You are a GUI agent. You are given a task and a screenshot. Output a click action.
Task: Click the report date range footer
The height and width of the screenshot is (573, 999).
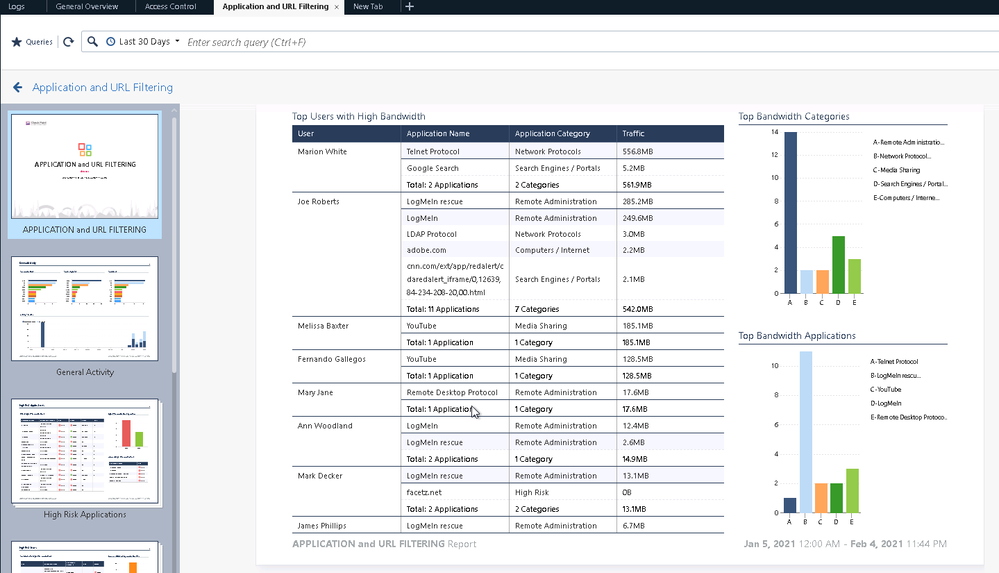(x=845, y=544)
